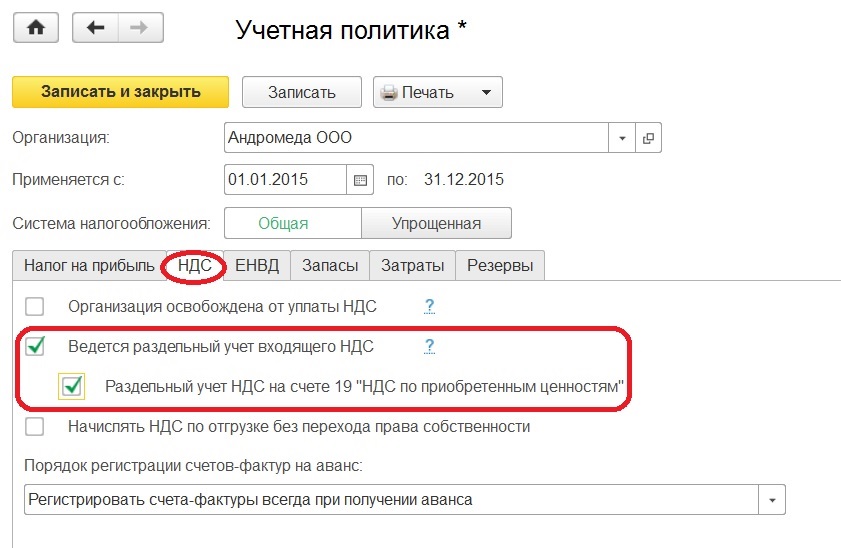Click the Система налогообложения label
Image resolution: width=841 pixels, height=548 pixels.
111,223
